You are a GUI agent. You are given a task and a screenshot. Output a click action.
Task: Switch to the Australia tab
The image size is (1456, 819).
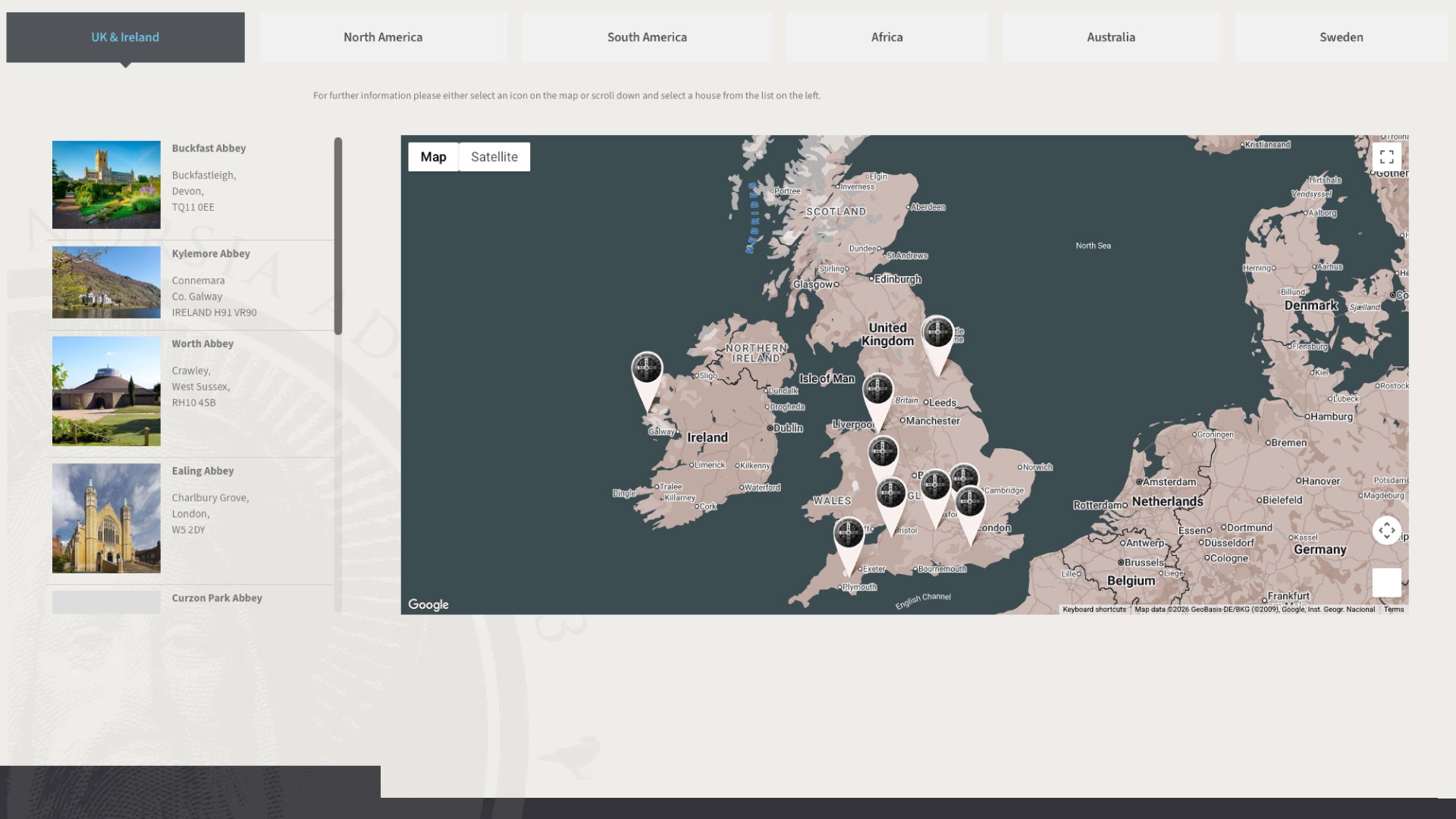tap(1110, 37)
